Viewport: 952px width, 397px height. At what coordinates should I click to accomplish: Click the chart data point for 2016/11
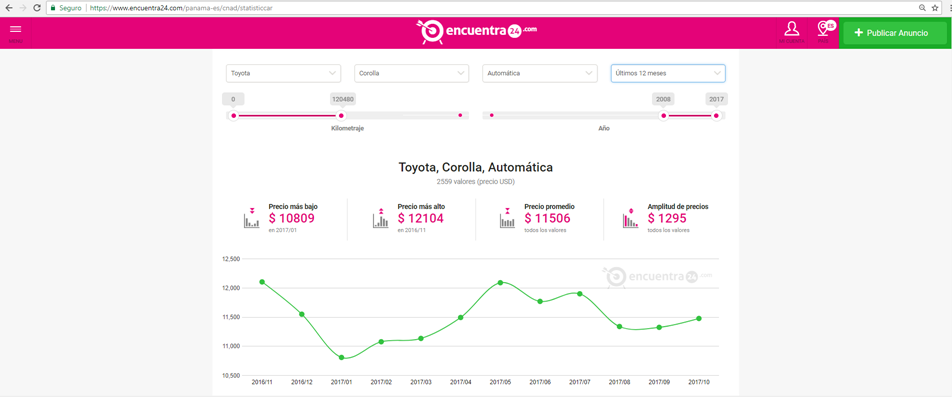262,282
